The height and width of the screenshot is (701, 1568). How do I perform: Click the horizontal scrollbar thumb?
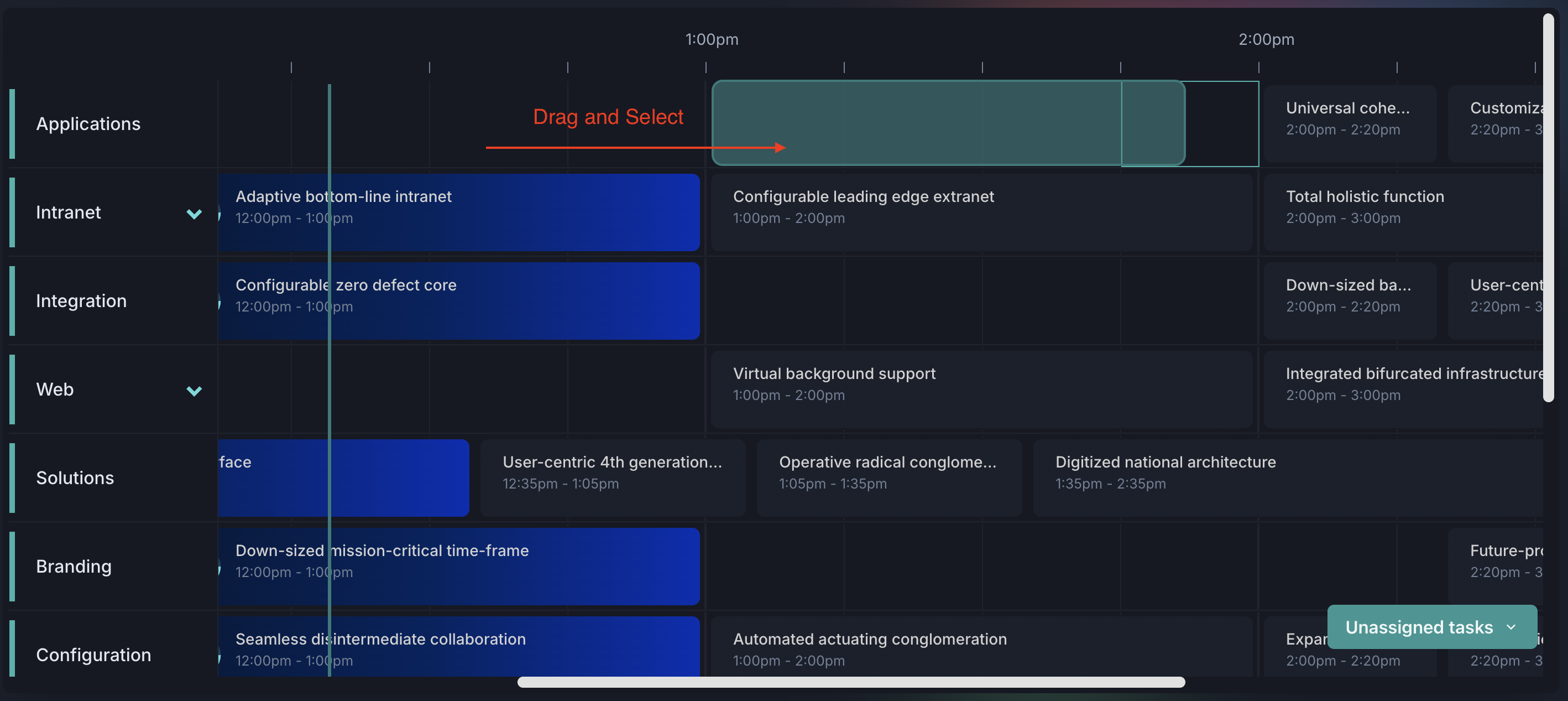pos(850,682)
